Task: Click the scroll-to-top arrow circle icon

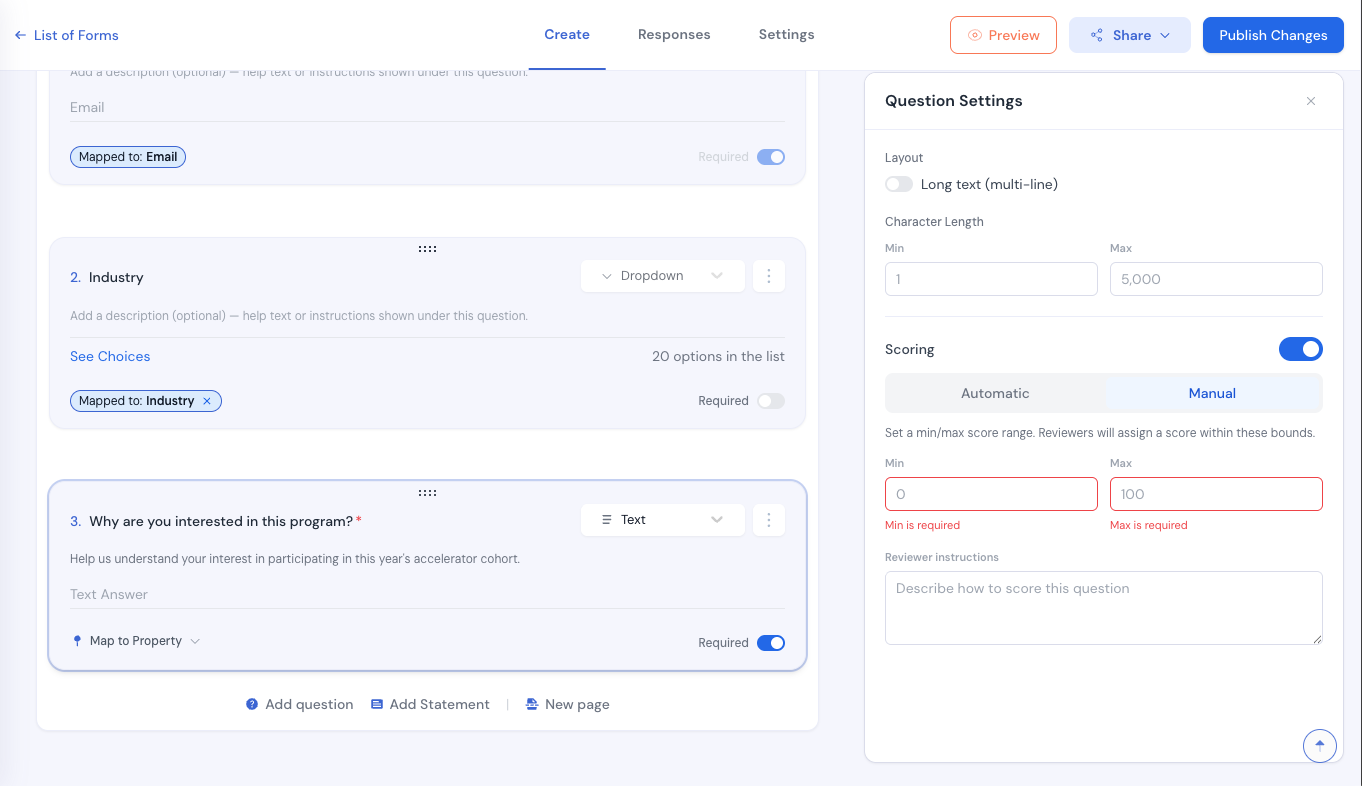Action: tap(1320, 745)
